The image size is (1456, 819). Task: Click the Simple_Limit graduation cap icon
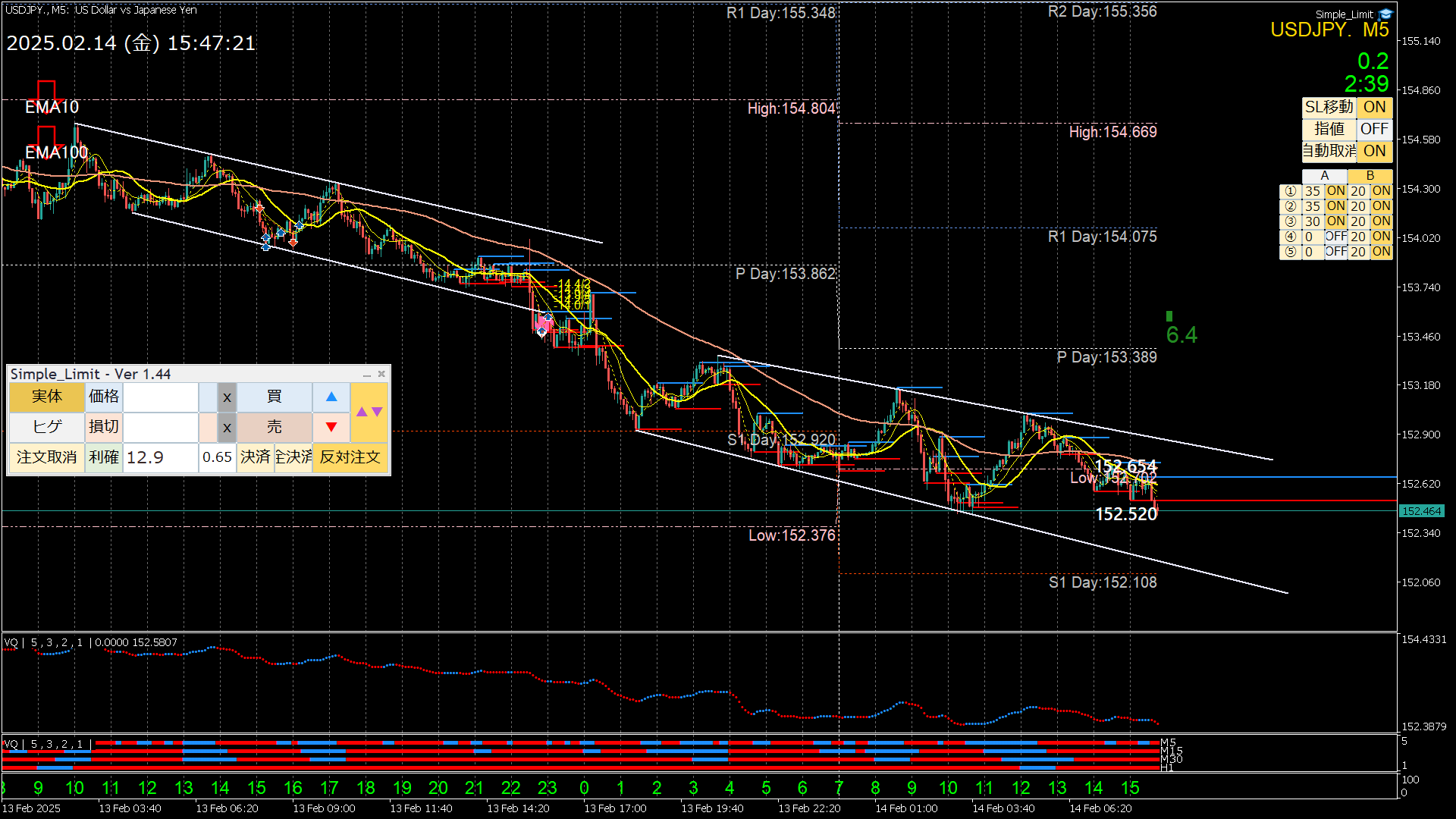pyautogui.click(x=1385, y=14)
